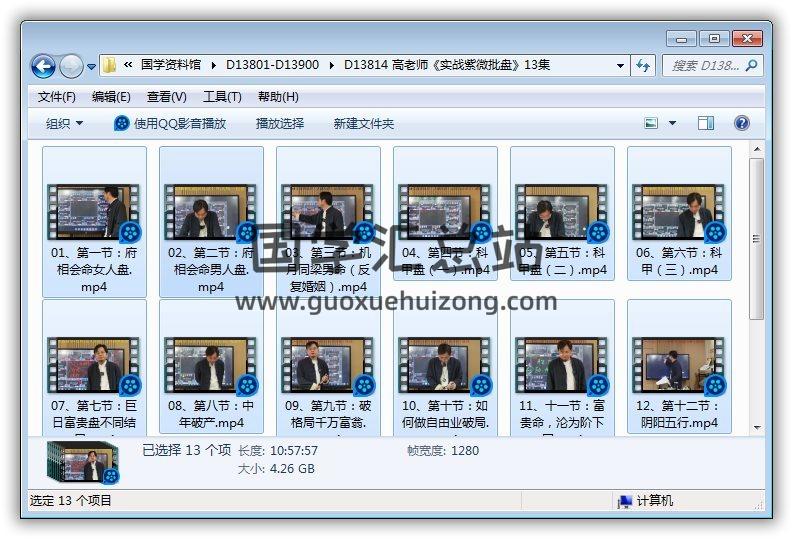Click the refresh button beside address bar
The image size is (793, 539).
644,65
